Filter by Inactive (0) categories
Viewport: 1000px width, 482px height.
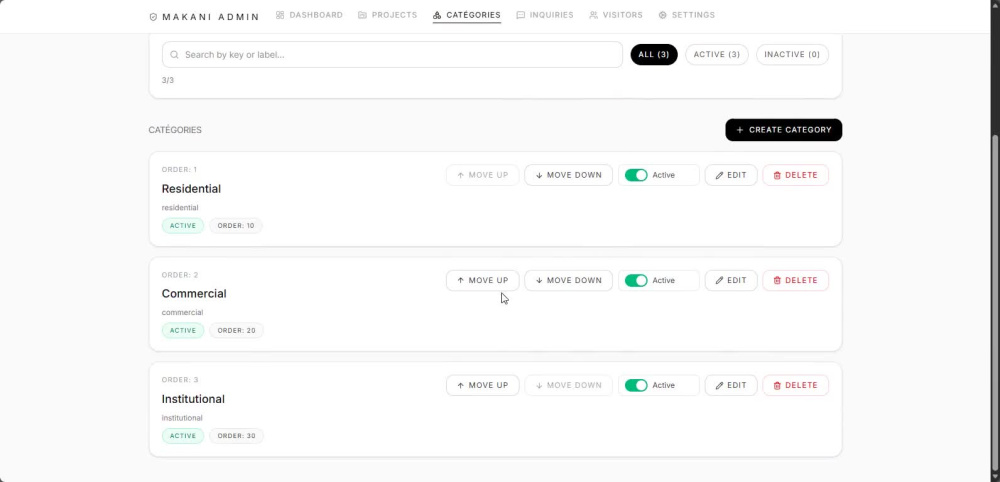point(792,55)
